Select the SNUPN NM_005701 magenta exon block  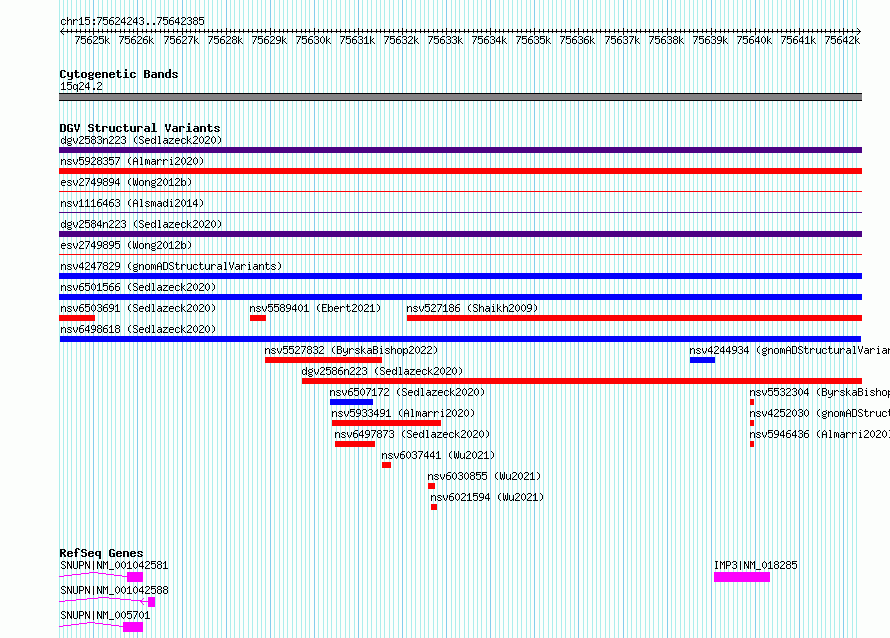click(133, 627)
